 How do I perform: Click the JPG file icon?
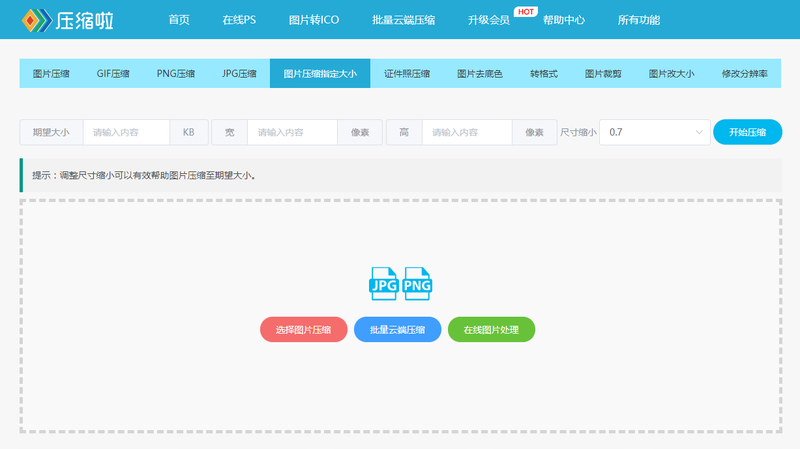[383, 284]
